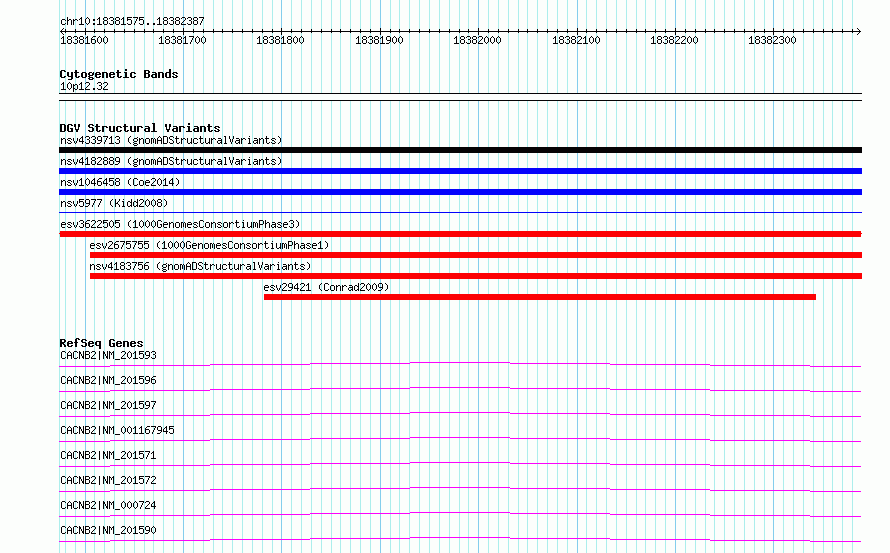Click the red bar of esv29421

coord(540,297)
